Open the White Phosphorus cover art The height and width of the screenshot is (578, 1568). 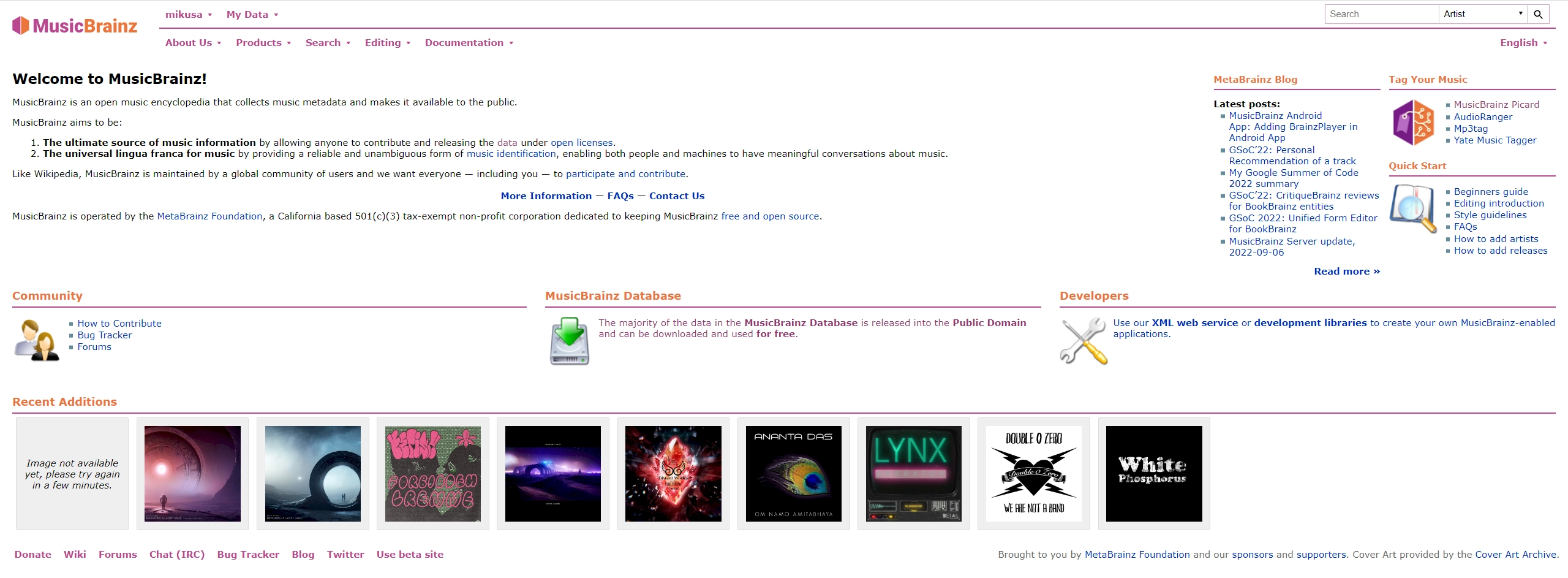[1154, 474]
